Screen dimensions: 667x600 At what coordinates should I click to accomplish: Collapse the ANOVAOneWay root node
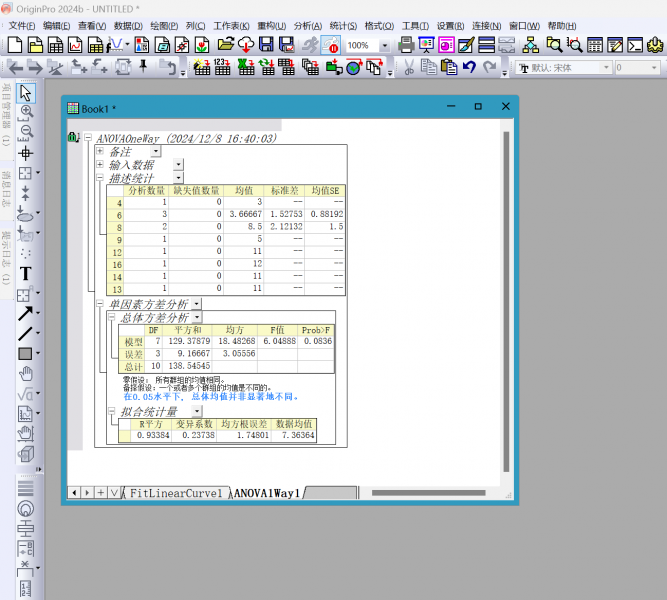point(88,137)
